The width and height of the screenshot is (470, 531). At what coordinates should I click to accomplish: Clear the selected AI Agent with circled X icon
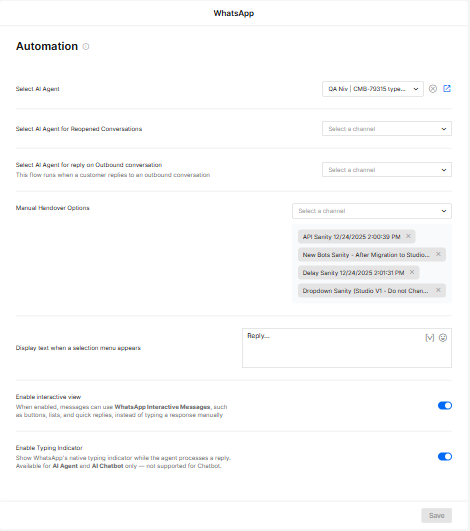point(433,89)
